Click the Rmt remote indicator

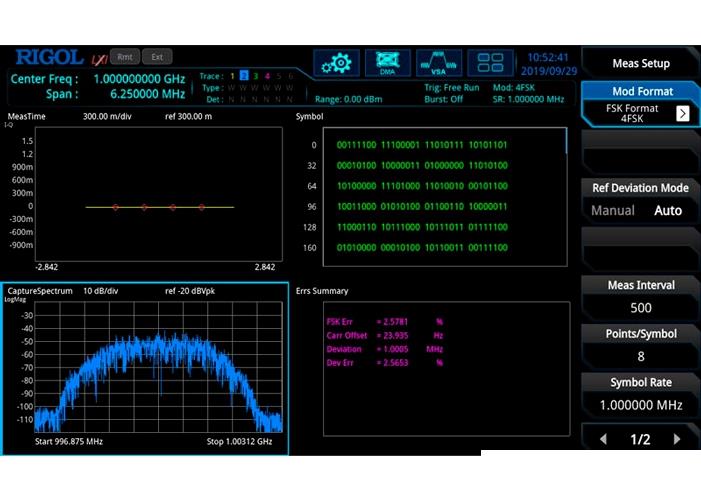[x=125, y=57]
